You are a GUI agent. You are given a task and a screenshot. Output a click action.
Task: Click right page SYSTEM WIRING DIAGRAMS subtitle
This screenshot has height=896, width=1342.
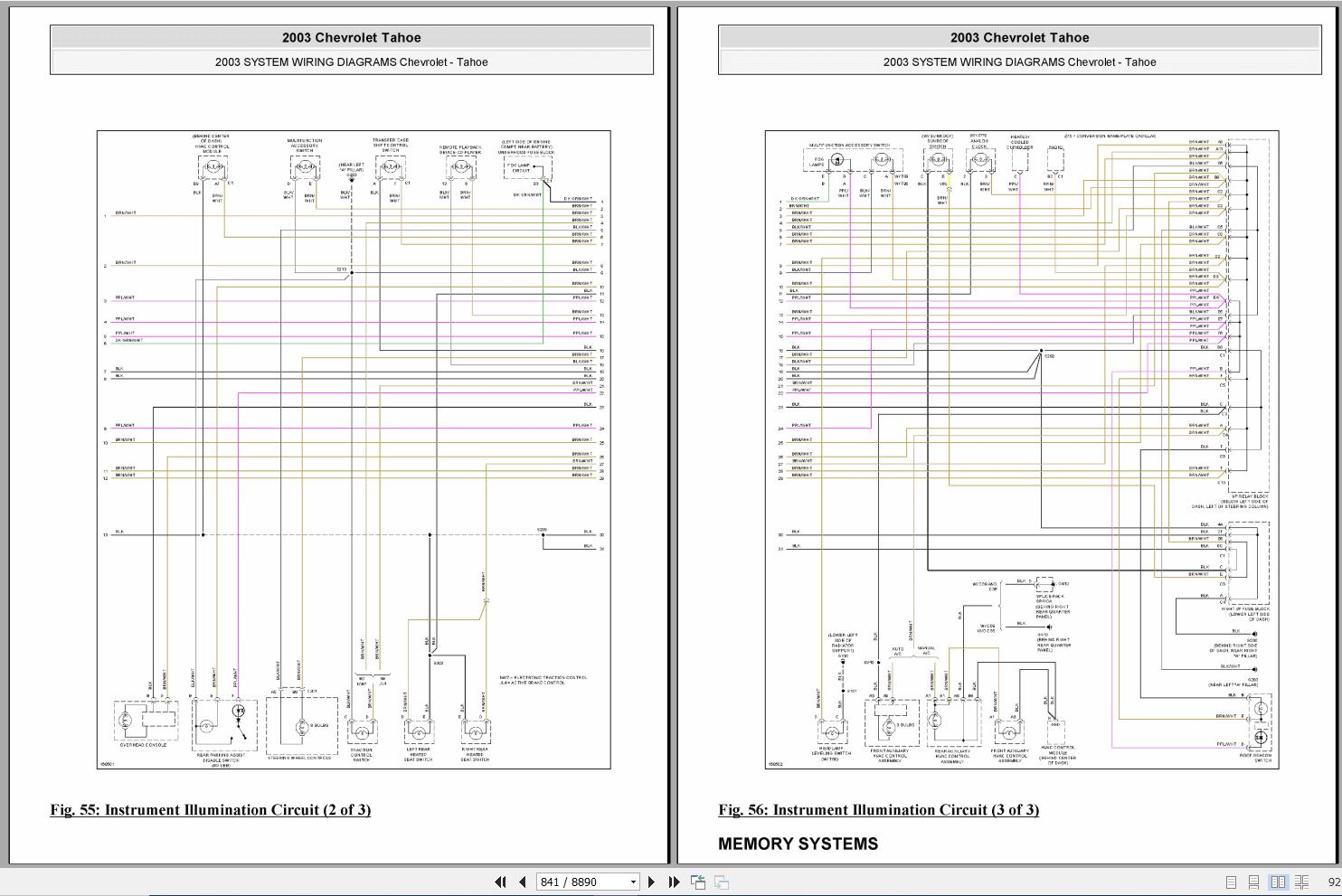(x=1019, y=62)
